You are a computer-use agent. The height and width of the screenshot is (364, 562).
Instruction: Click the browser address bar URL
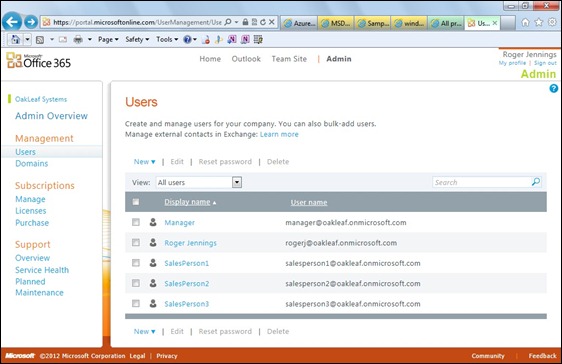(137, 22)
